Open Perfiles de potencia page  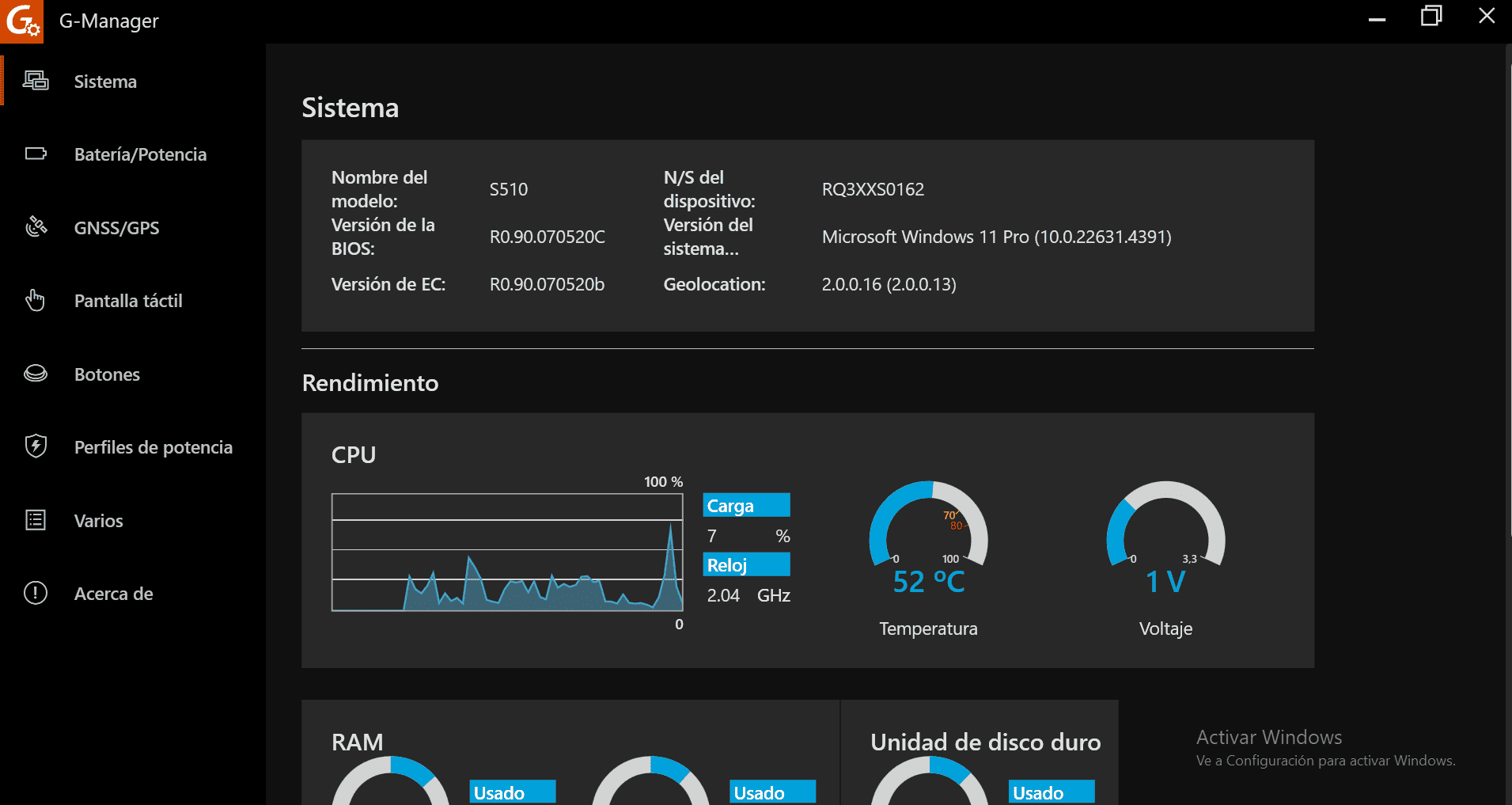[132, 447]
